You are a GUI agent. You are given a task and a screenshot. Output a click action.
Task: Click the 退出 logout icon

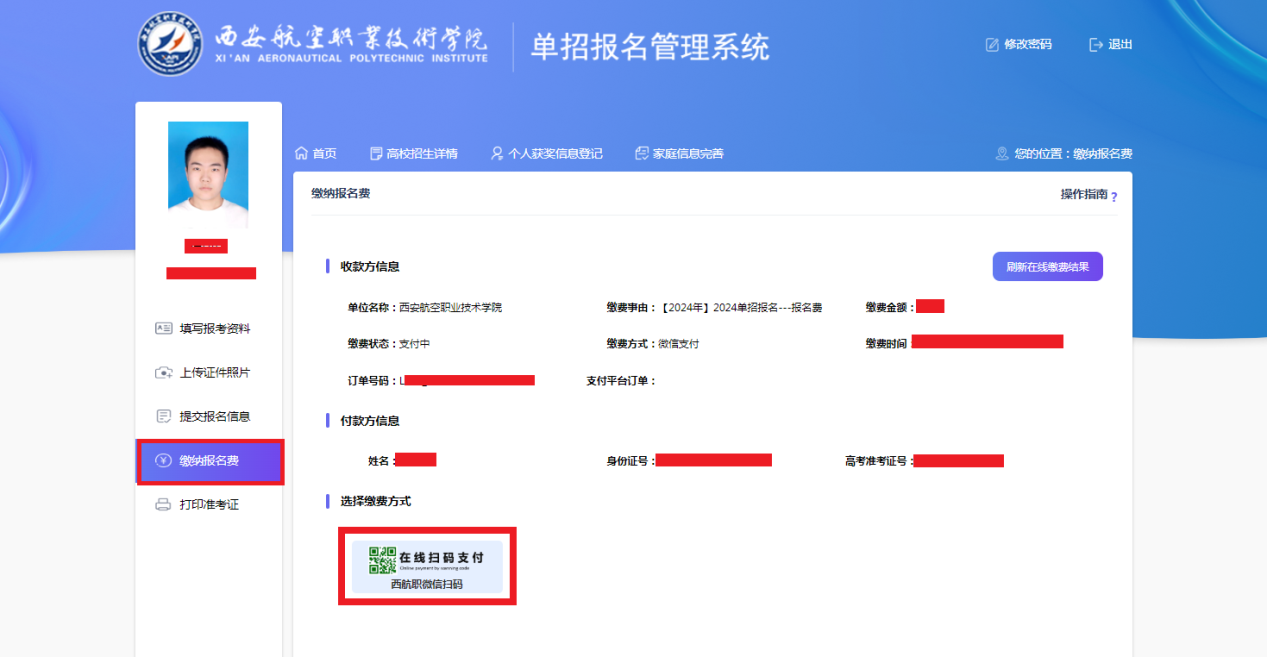click(1096, 45)
